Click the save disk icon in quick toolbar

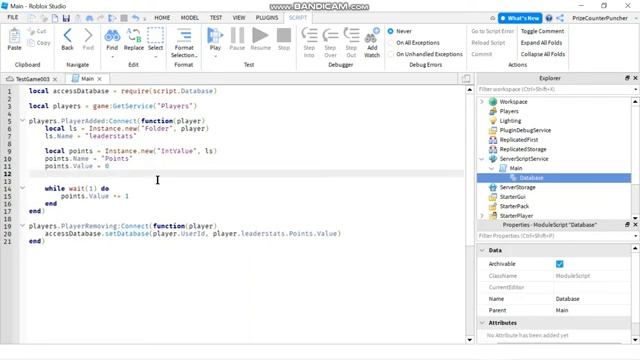coord(66,18)
